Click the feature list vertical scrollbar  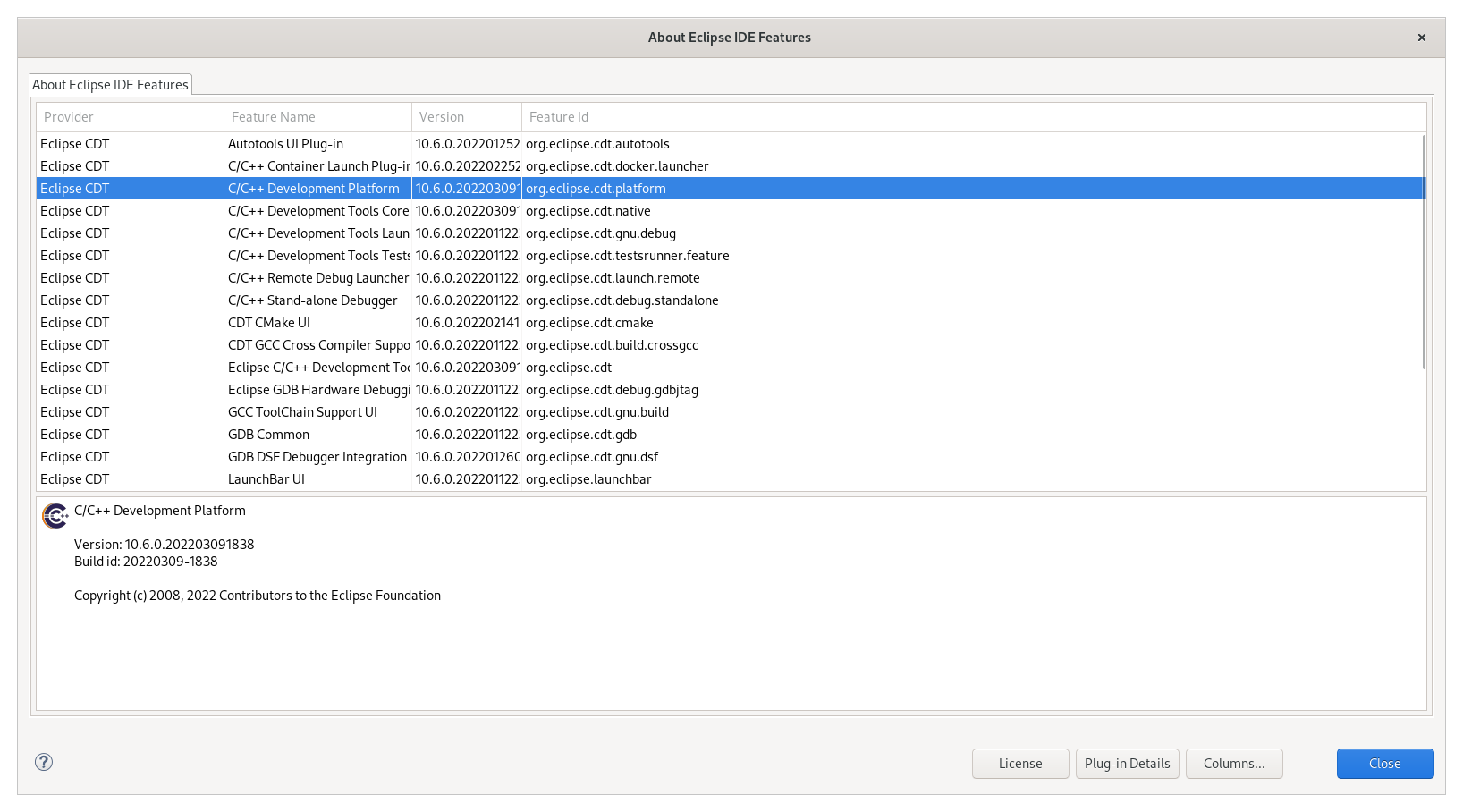[x=1423, y=250]
